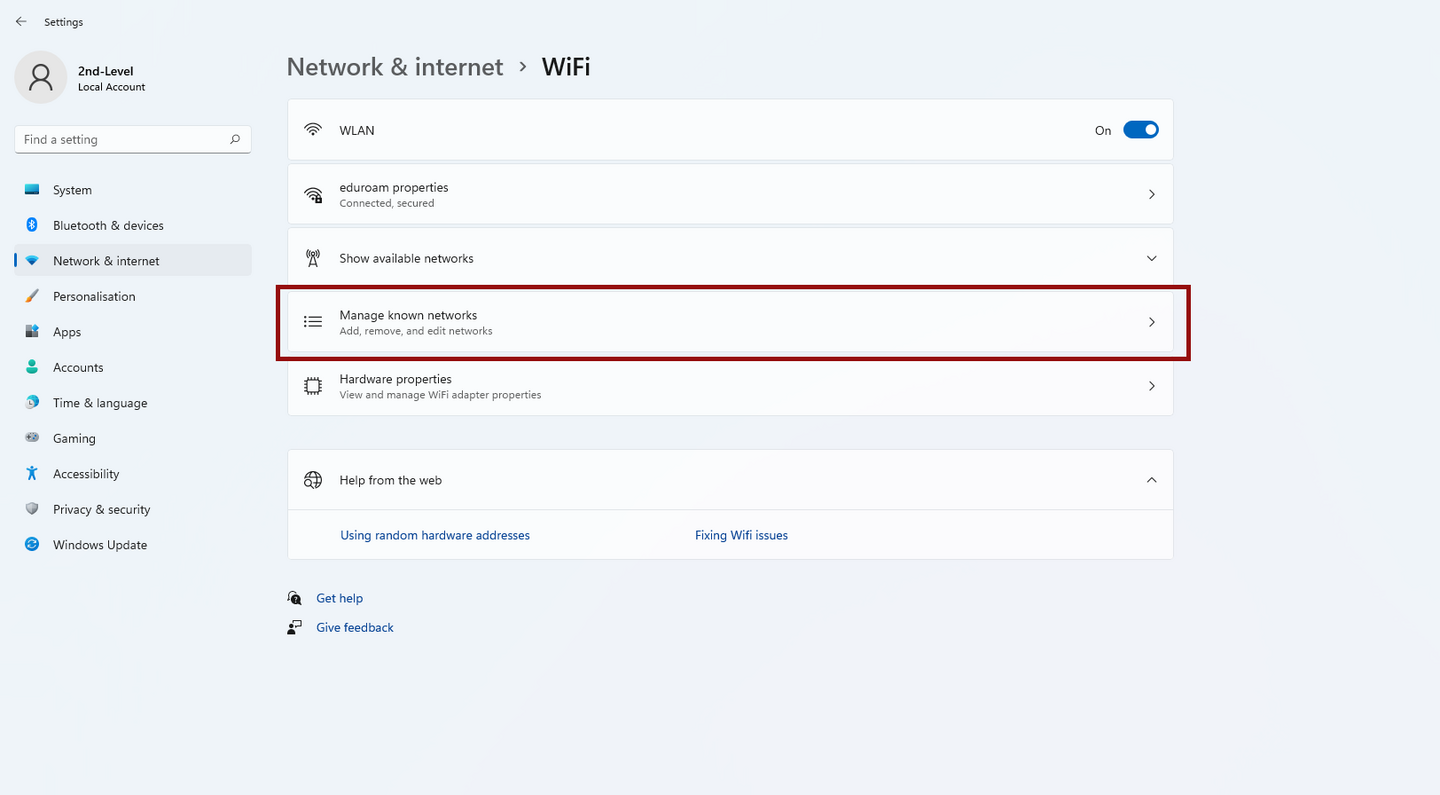
Task: Click the Accounts person icon in sidebar
Action: pos(32,367)
